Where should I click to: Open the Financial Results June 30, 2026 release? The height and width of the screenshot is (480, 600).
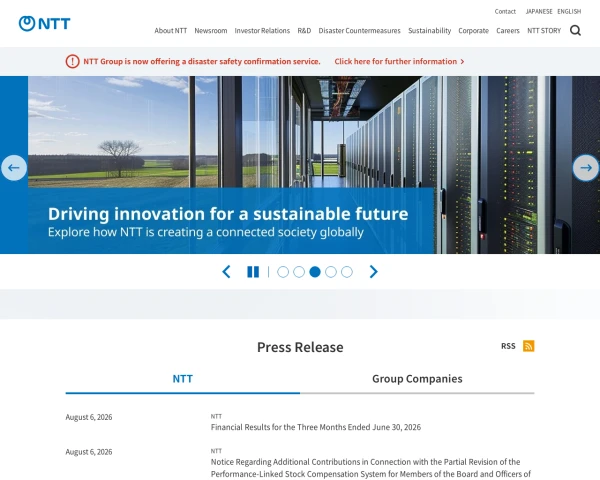click(316, 427)
